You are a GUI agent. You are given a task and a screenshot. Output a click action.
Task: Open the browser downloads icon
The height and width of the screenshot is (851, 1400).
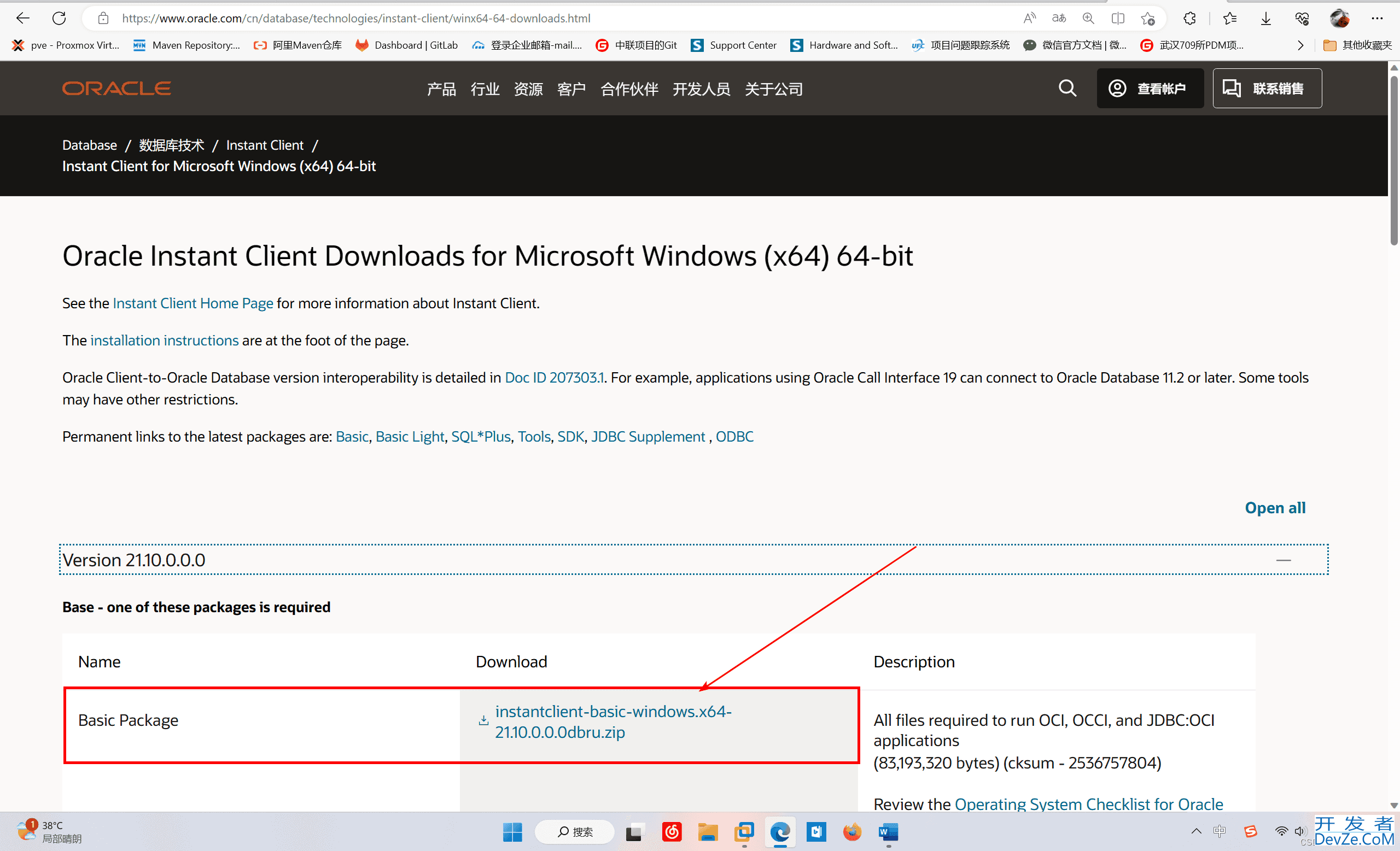tap(1266, 18)
